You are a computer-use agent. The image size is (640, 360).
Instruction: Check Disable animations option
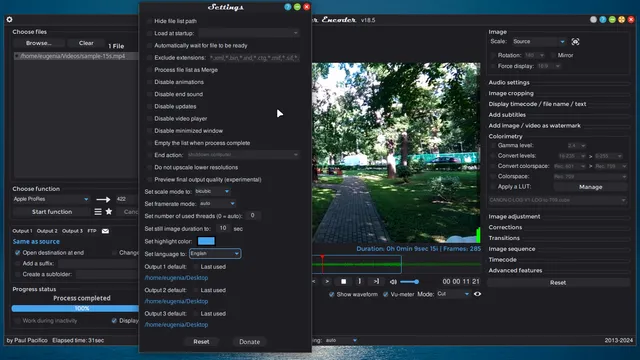[x=149, y=82]
